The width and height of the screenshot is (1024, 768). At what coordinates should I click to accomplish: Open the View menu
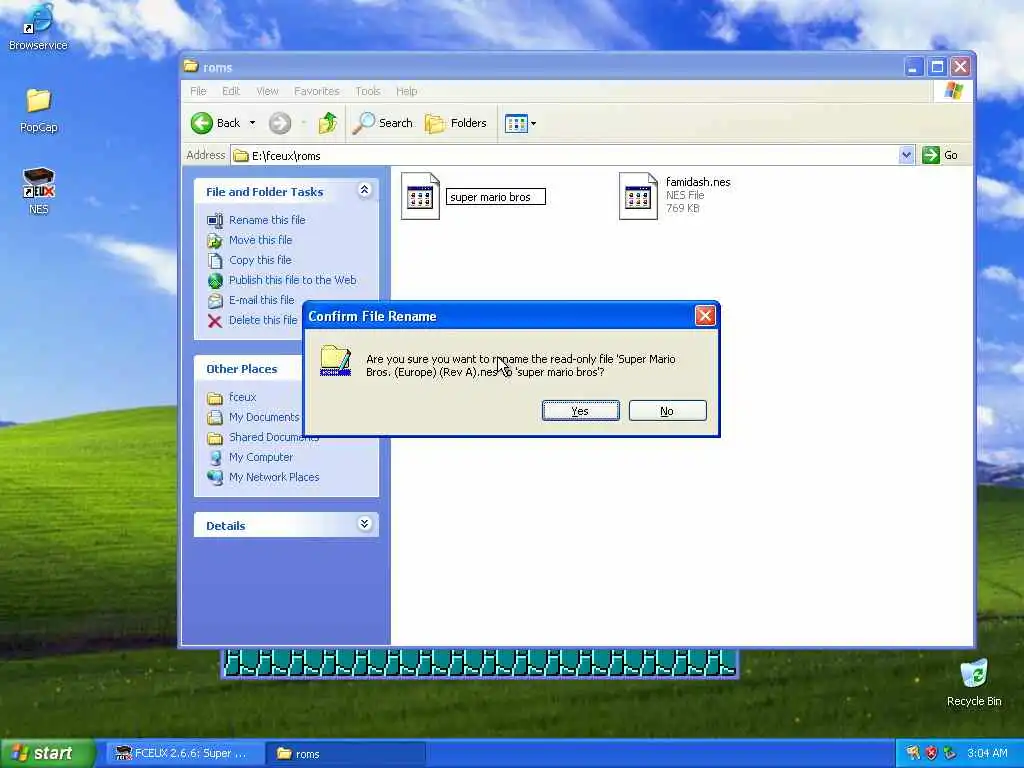(267, 91)
